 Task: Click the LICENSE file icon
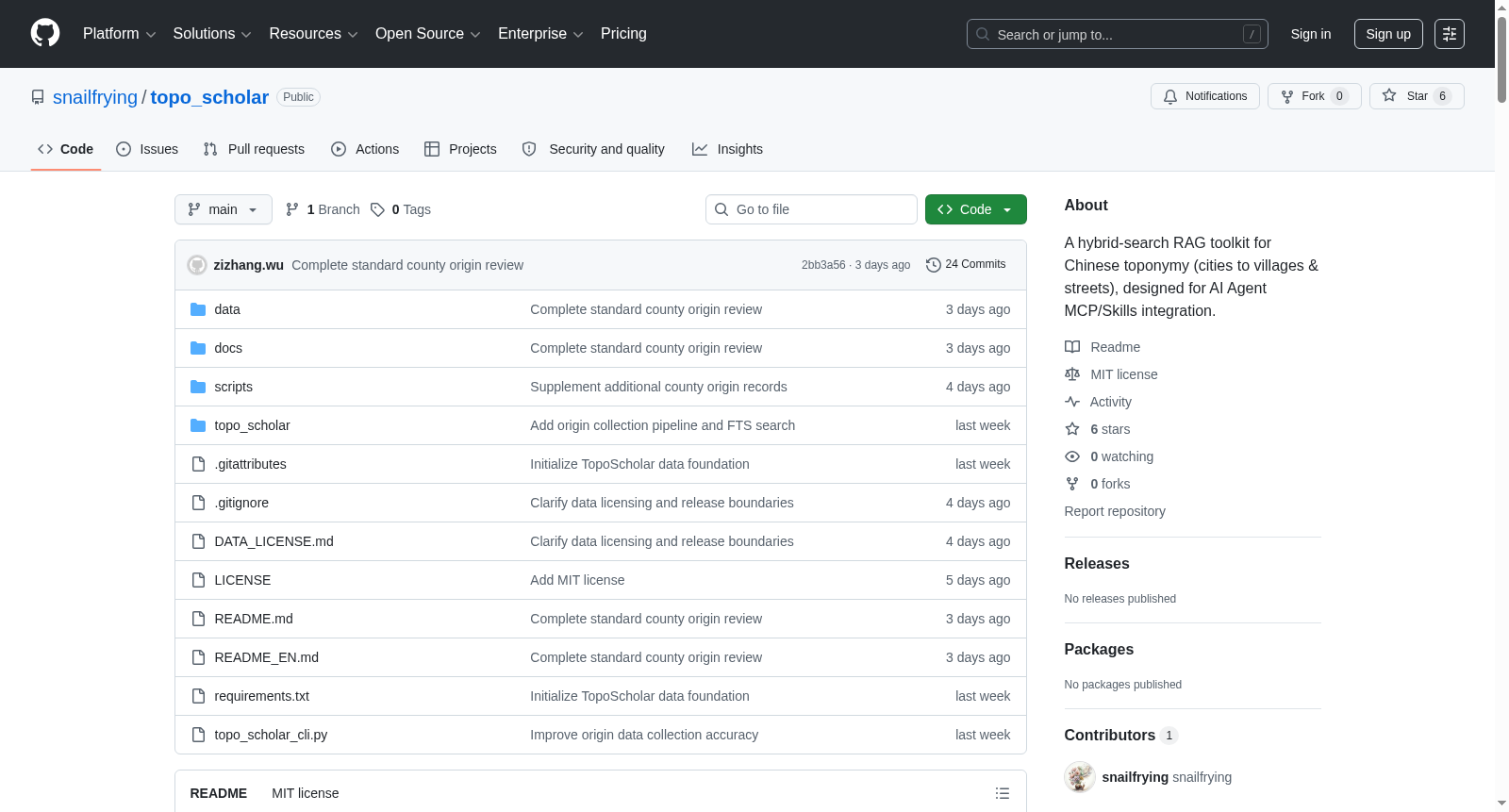click(198, 580)
